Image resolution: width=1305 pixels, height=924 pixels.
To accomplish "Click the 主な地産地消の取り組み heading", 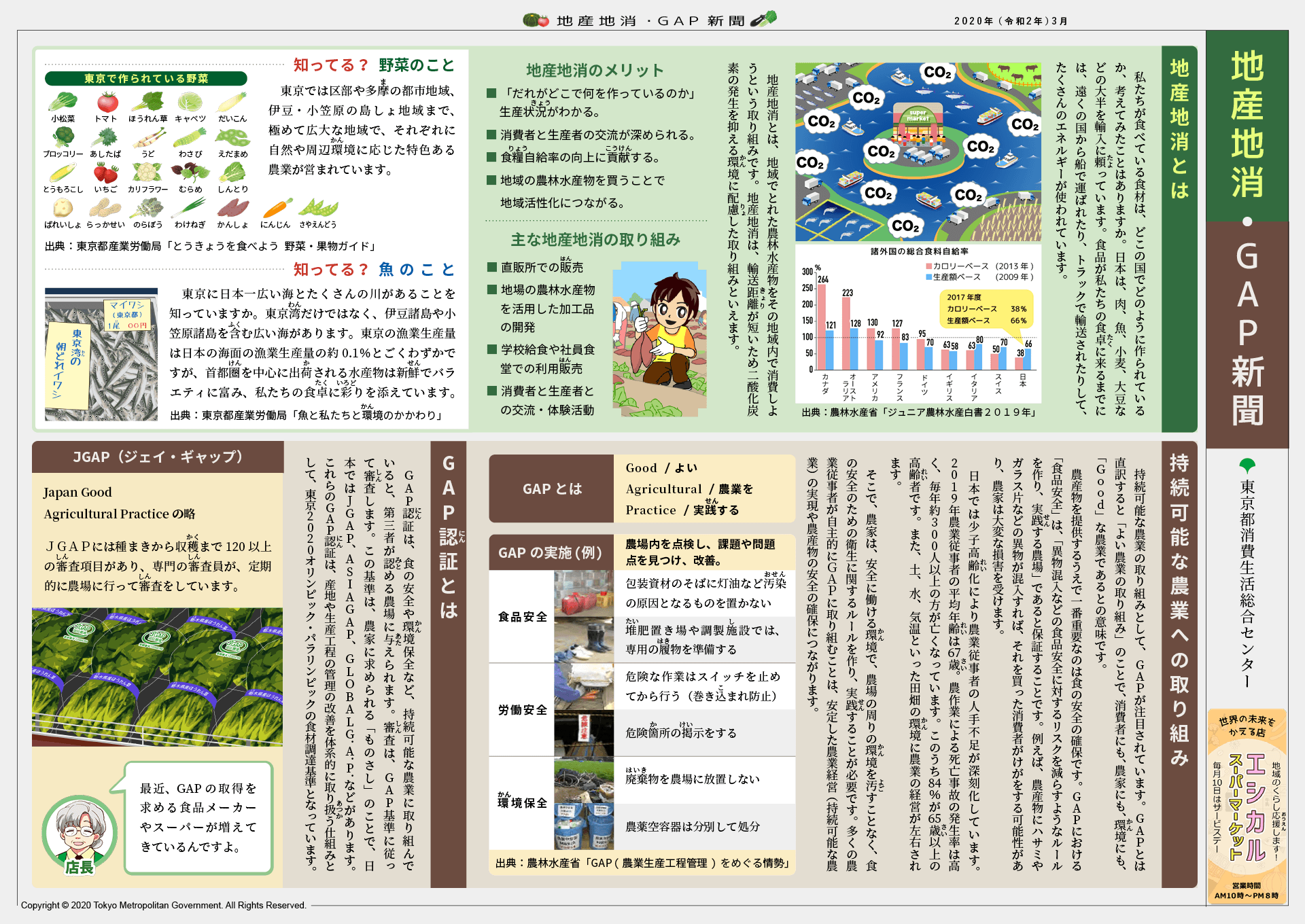I will point(595,240).
